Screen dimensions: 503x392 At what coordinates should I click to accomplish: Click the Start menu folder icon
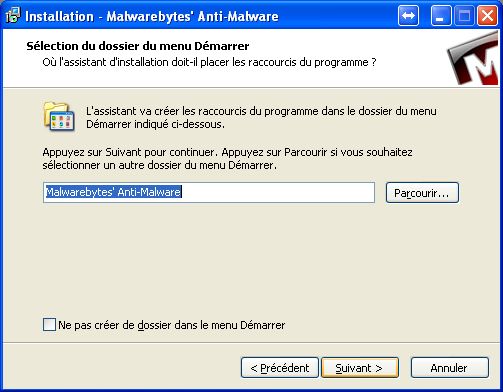(59, 116)
